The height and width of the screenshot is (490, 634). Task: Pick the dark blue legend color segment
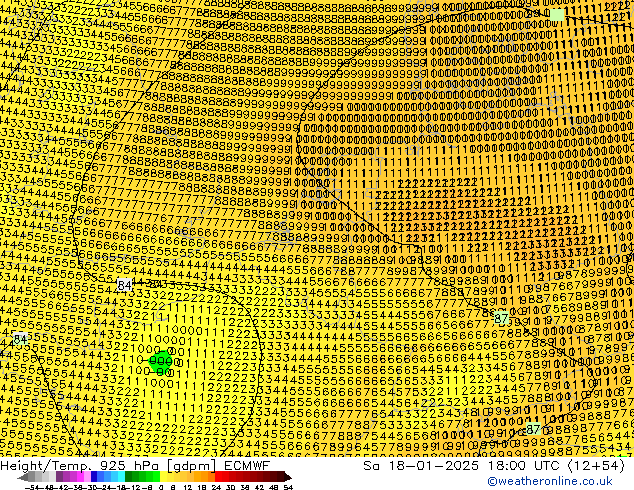94,477
